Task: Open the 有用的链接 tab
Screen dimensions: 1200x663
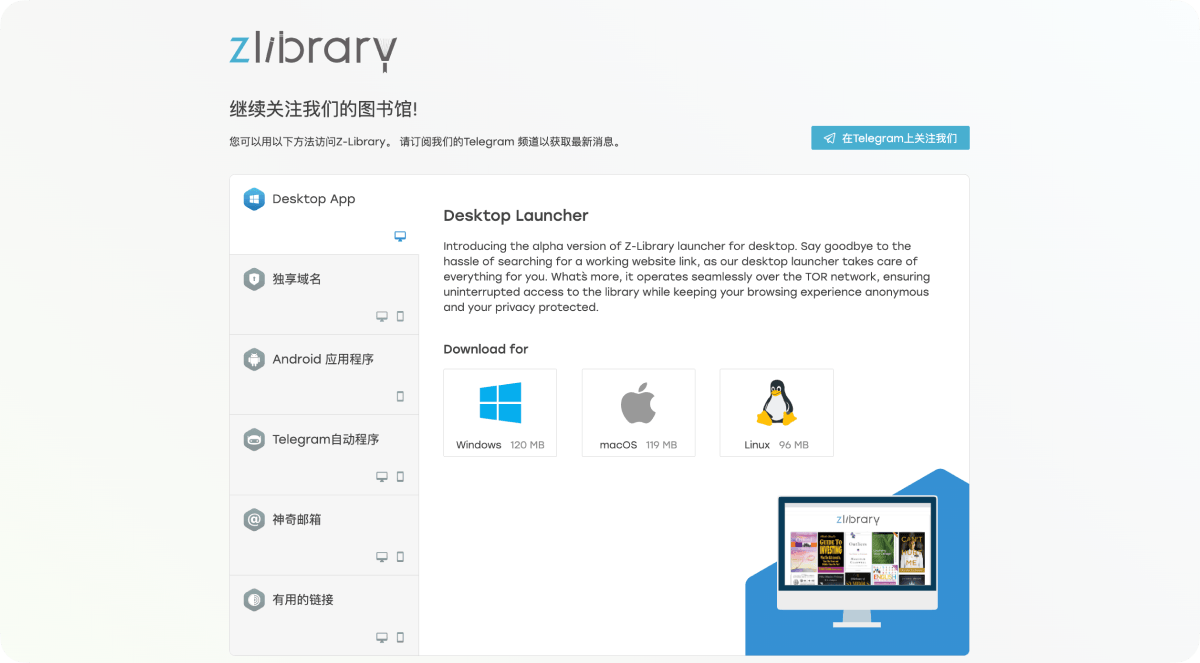Action: (324, 615)
